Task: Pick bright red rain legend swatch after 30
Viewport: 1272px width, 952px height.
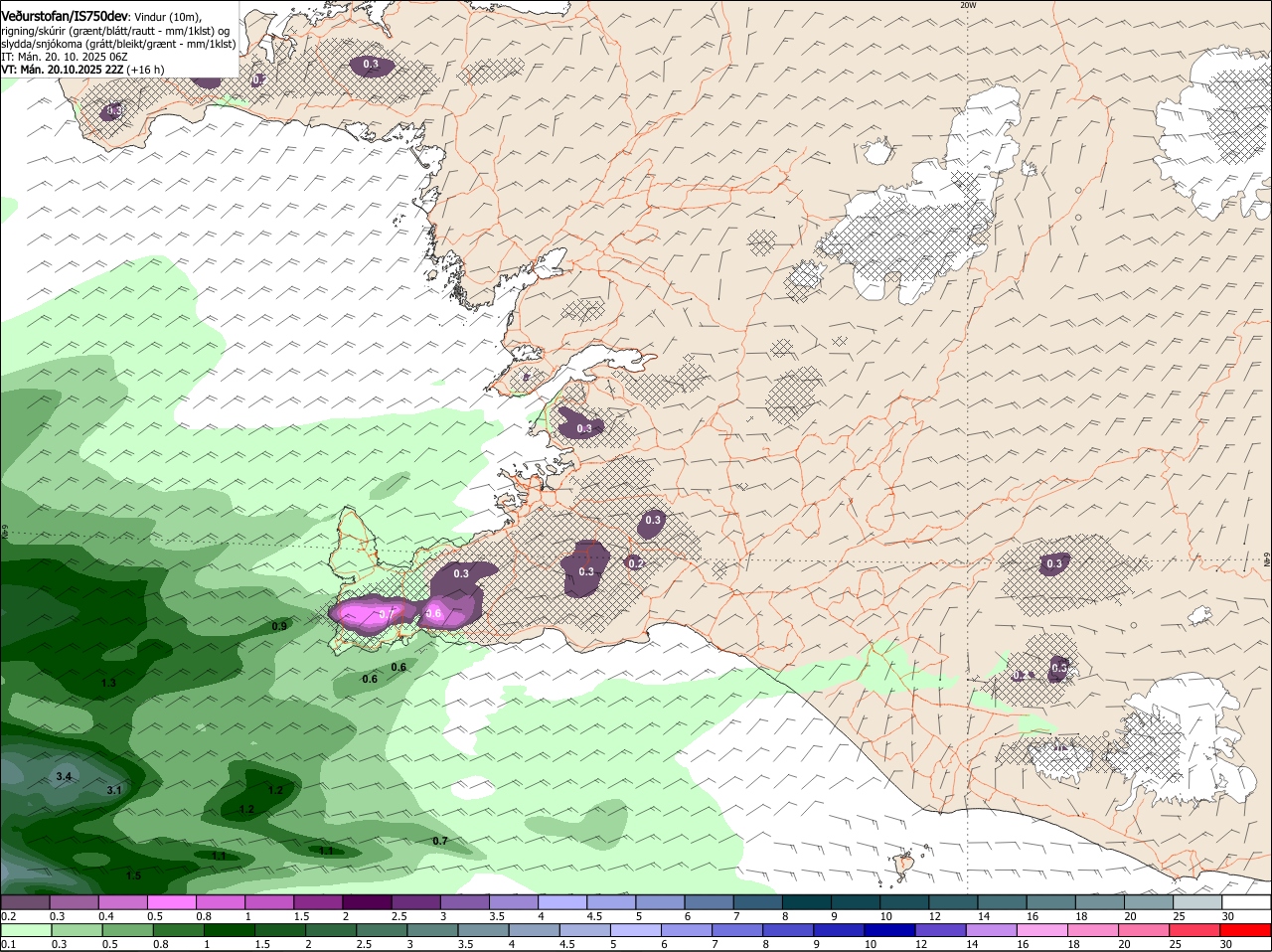Action: 1244,930
